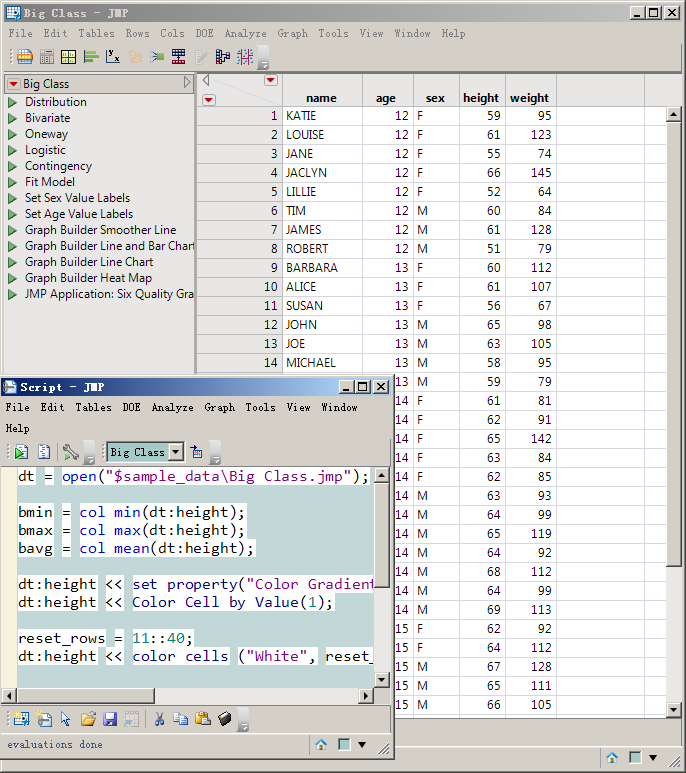The width and height of the screenshot is (686, 773).
Task: Click the Distribution platform icon in main toolbar
Action: pyautogui.click(x=91, y=57)
